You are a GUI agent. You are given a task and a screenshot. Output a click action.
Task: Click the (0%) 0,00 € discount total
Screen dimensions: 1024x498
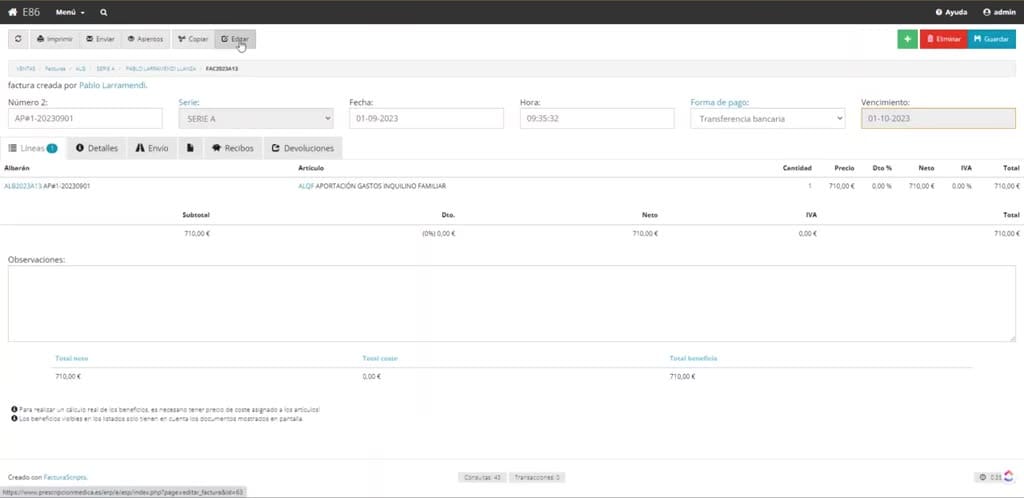pyautogui.click(x=439, y=233)
